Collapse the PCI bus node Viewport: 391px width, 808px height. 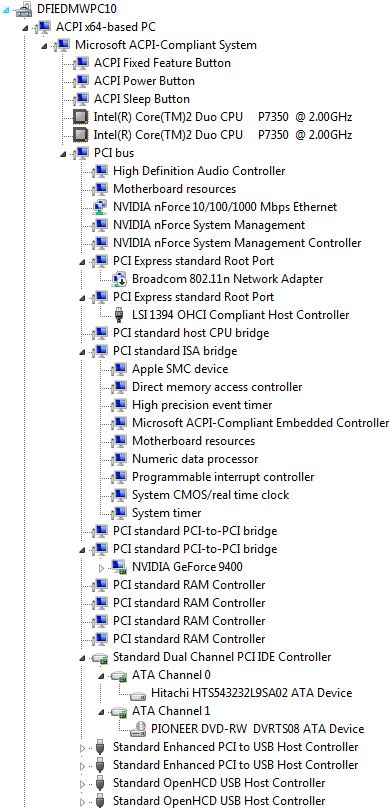point(63,154)
